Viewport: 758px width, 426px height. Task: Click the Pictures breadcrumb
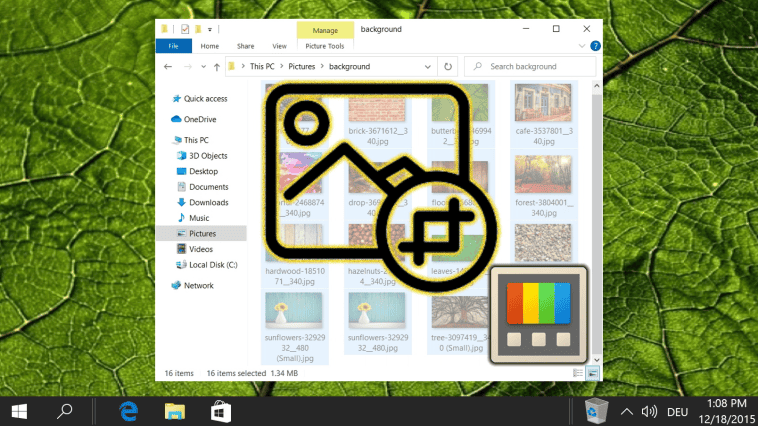(x=302, y=67)
